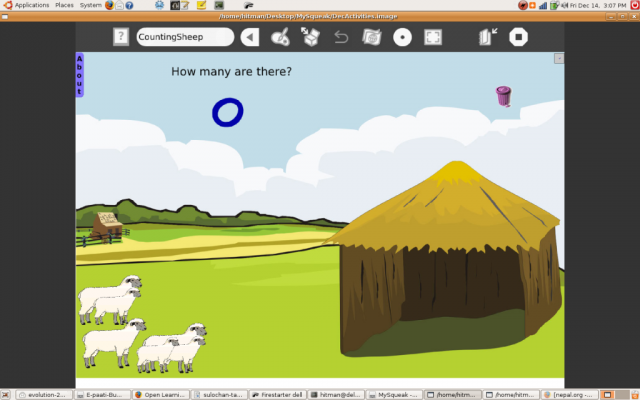
Task: Click the blue number zero answer
Action: pyautogui.click(x=227, y=112)
